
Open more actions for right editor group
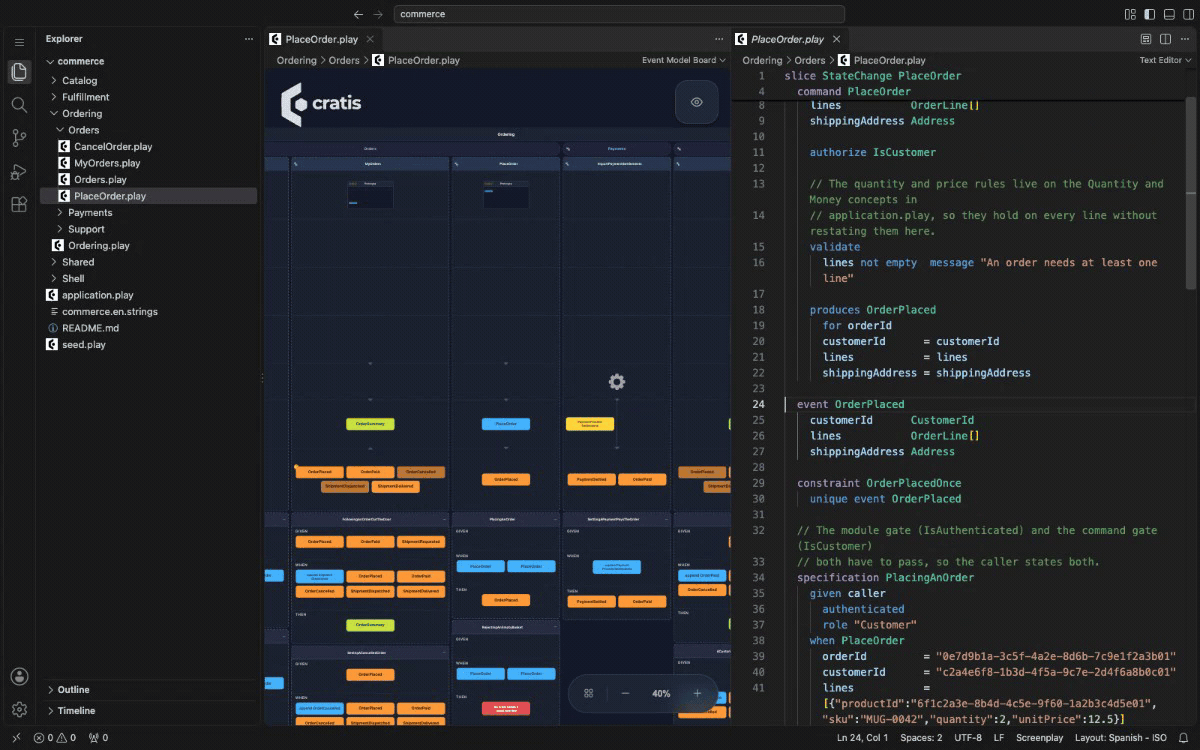1185,39
